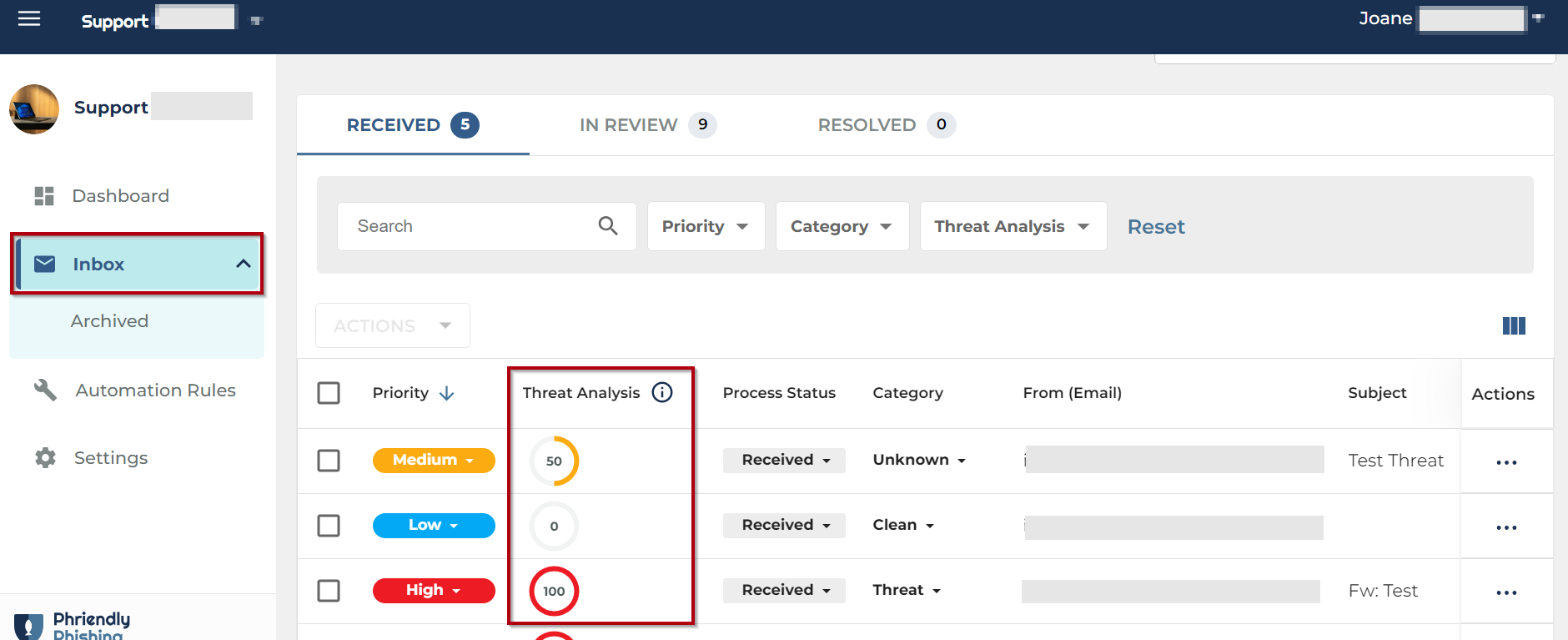Open the Fw: Test subject

[x=1383, y=591]
